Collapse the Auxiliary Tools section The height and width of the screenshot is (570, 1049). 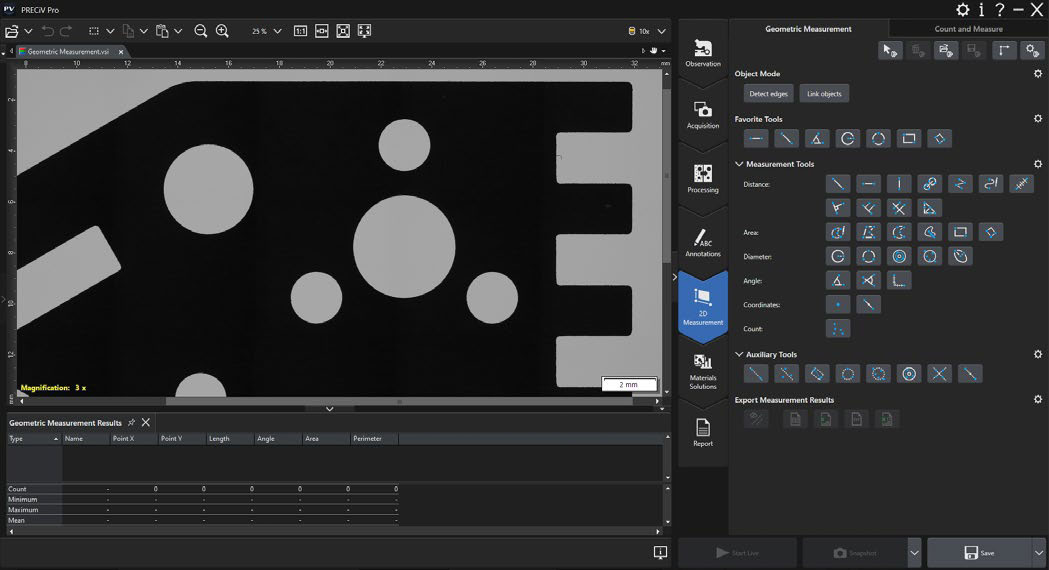(739, 355)
